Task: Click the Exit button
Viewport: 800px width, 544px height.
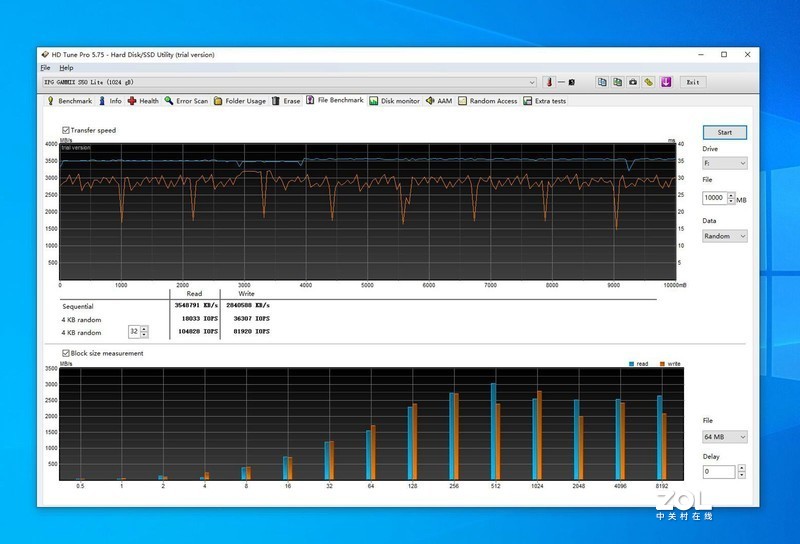Action: 693,82
